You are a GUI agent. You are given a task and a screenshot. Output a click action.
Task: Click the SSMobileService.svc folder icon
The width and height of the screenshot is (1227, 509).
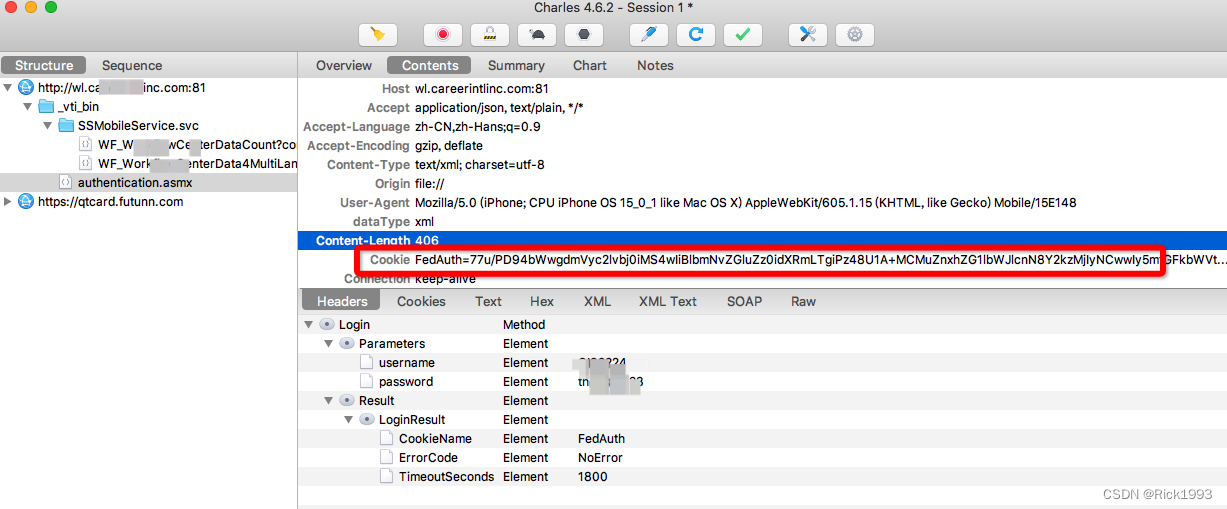click(x=66, y=126)
